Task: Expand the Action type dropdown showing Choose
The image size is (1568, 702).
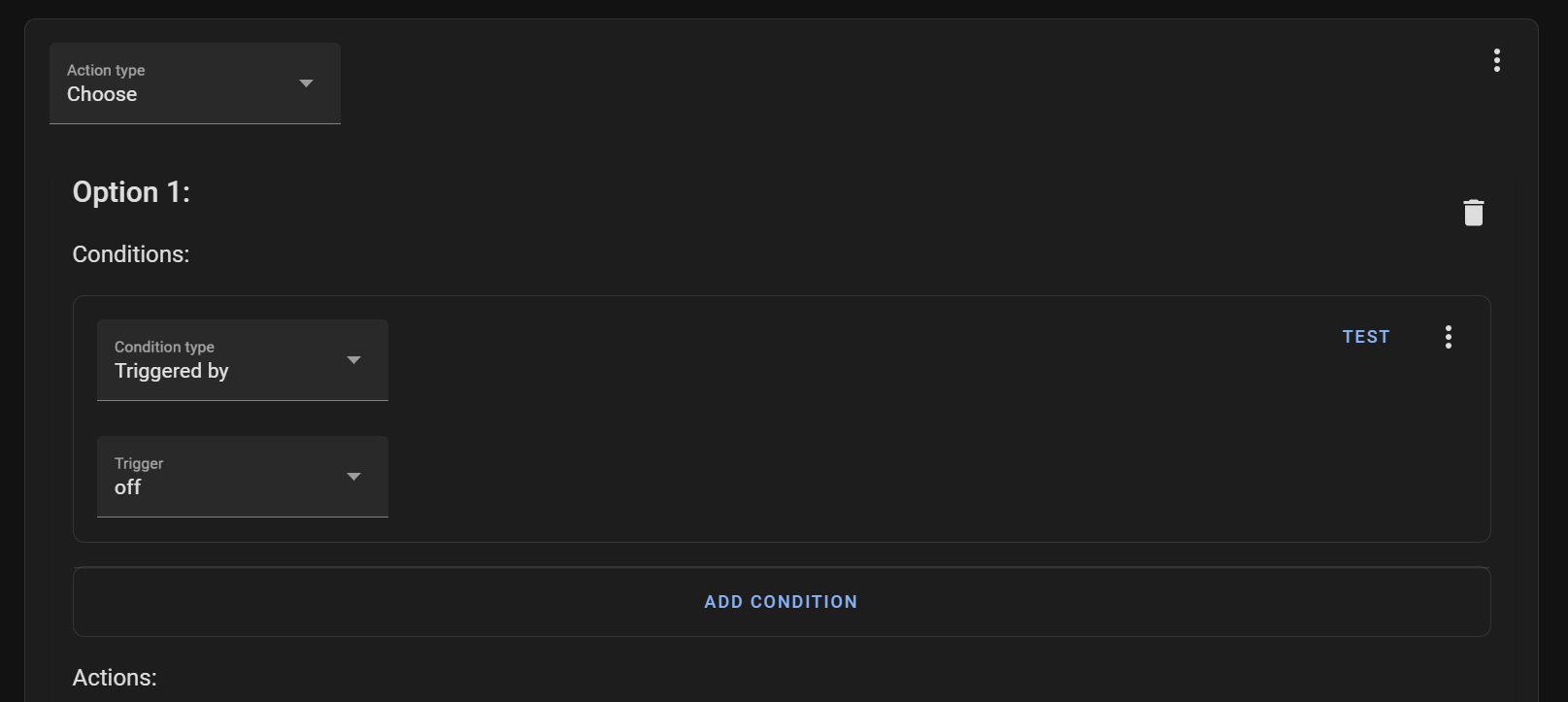Action: click(195, 84)
